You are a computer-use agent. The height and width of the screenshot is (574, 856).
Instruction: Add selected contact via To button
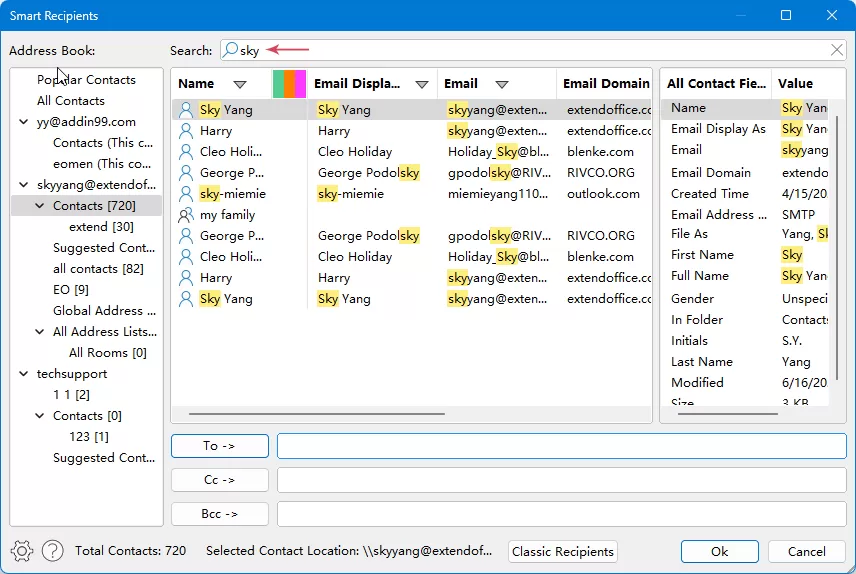[219, 446]
